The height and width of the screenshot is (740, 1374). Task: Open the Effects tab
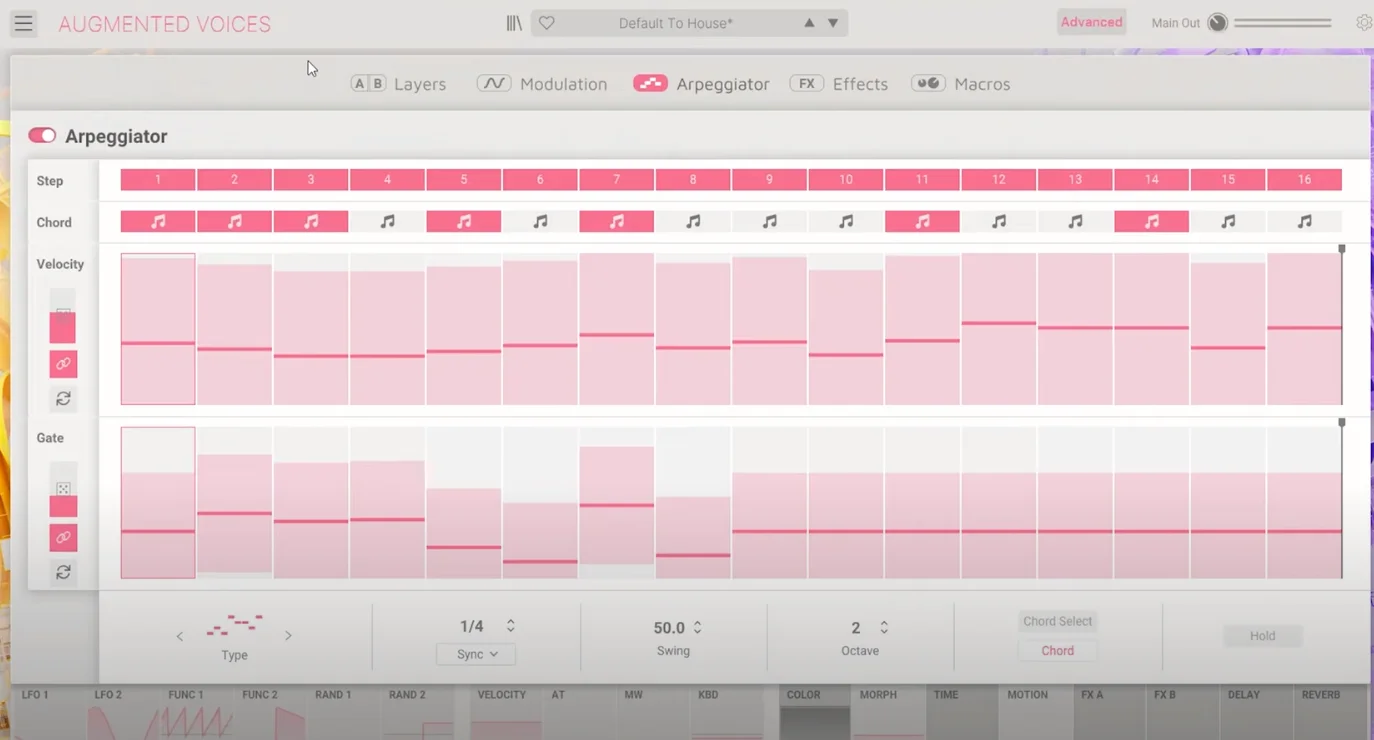point(838,84)
